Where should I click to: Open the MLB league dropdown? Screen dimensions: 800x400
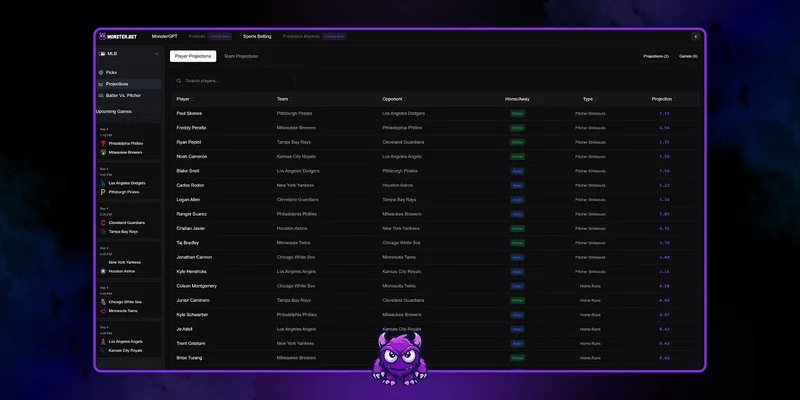point(129,54)
